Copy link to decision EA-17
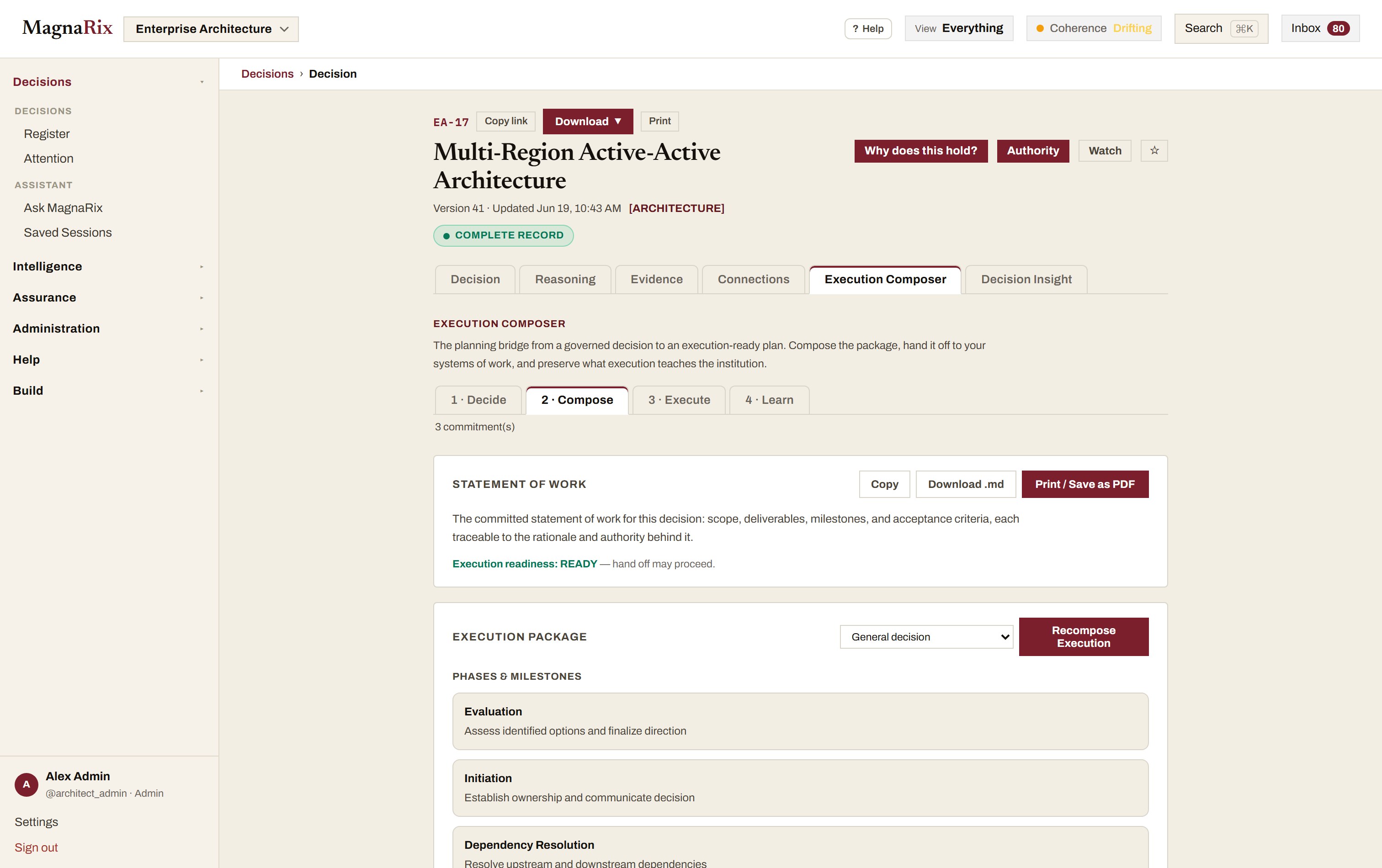This screenshot has width=1382, height=868. 505,121
